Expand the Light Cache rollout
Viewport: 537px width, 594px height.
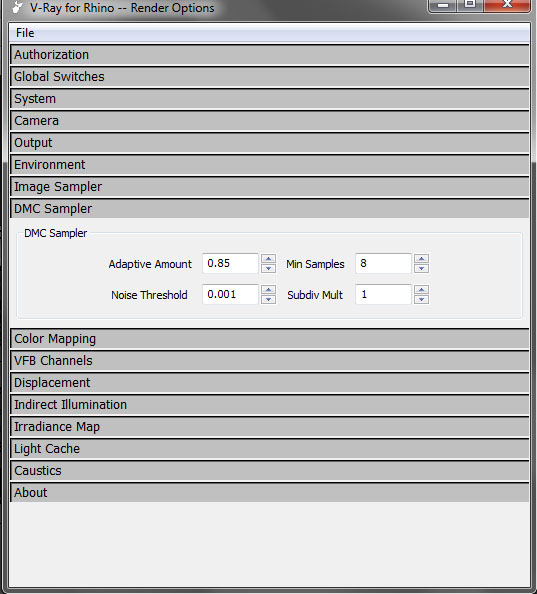270,449
